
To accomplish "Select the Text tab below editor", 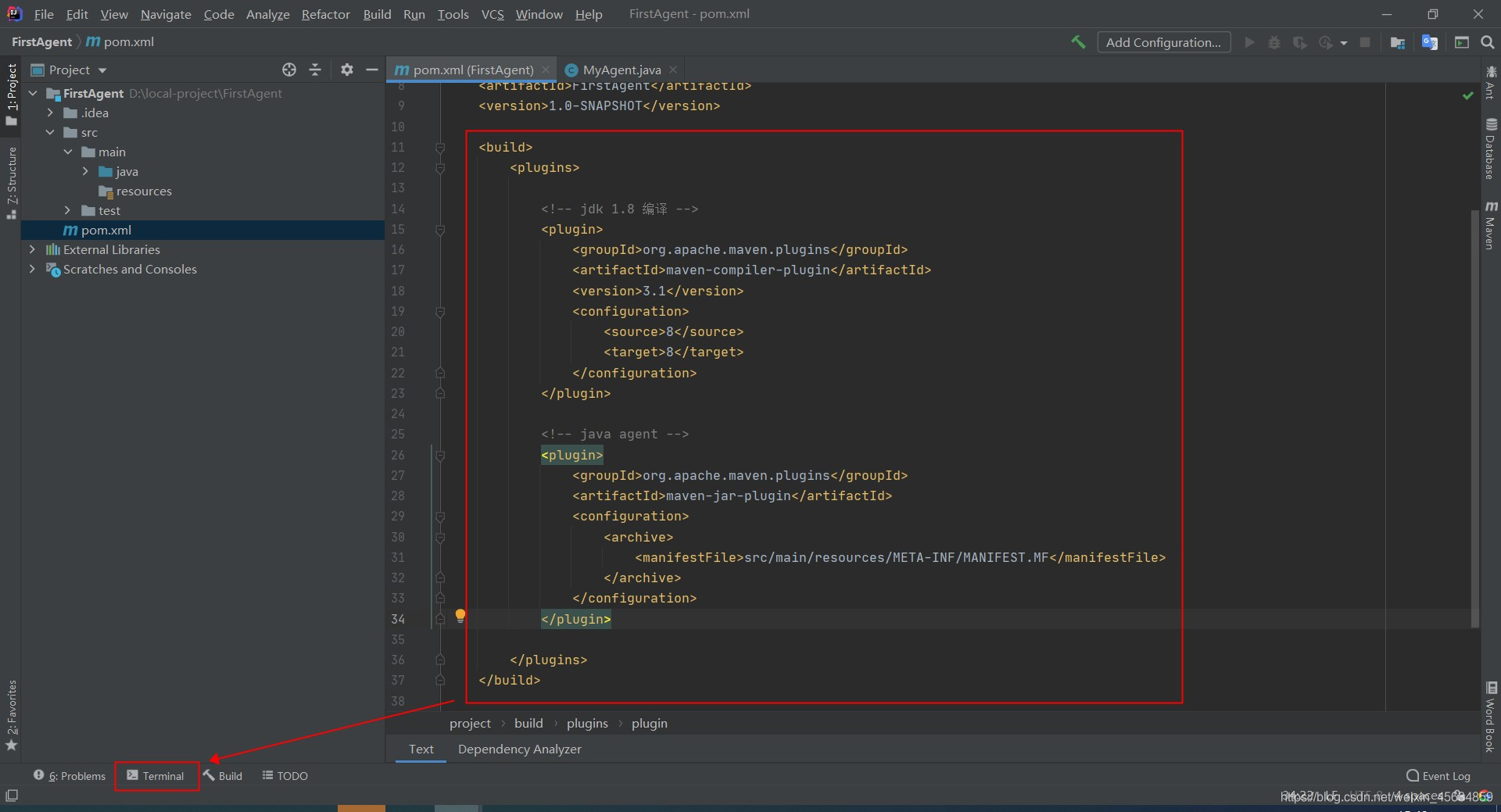I will click(x=421, y=749).
